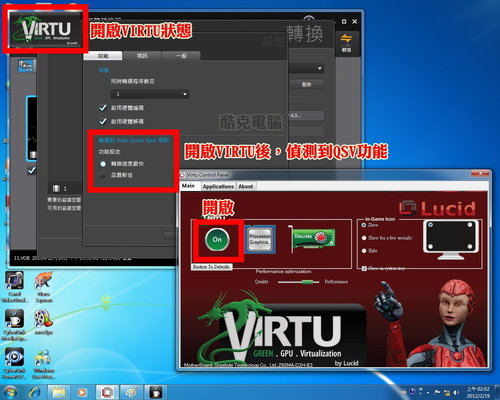Open the Windows Live Messenger desktop shortcut
Screen dimensions: 500x400
point(44,363)
